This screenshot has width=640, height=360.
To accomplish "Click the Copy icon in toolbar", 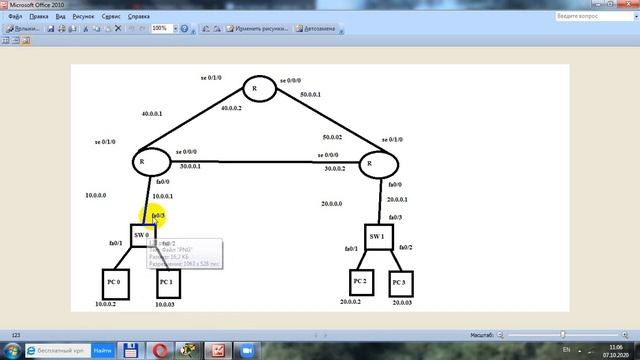I will pyautogui.click(x=97, y=29).
